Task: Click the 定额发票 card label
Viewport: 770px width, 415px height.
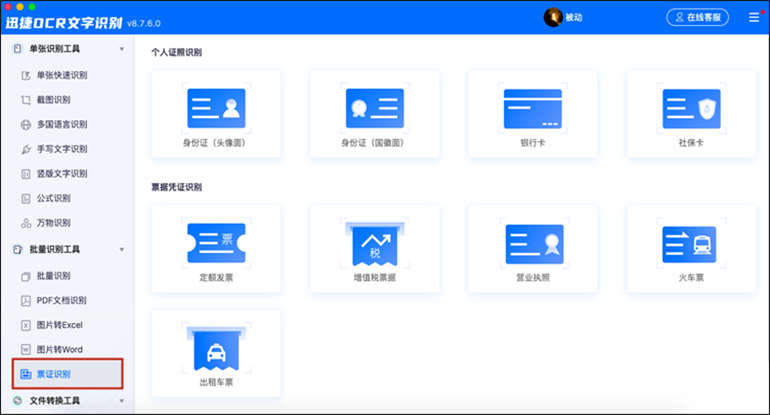Action: [216, 278]
